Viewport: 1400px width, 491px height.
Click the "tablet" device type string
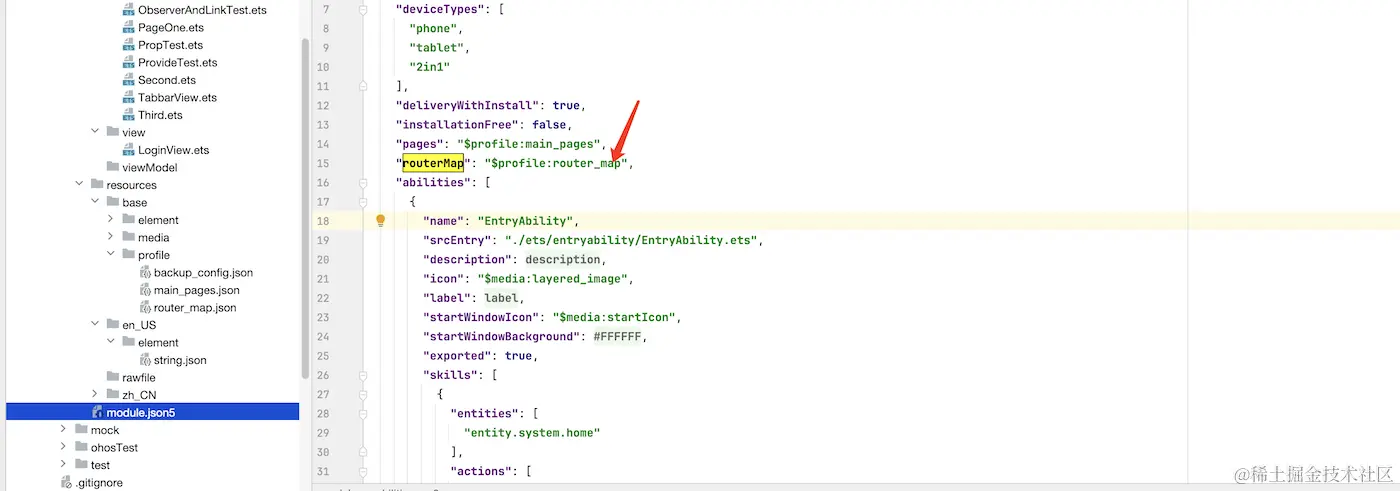pyautogui.click(x=436, y=47)
